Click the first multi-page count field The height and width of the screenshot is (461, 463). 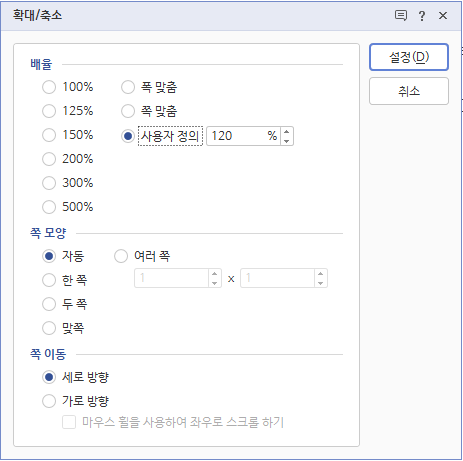click(172, 278)
